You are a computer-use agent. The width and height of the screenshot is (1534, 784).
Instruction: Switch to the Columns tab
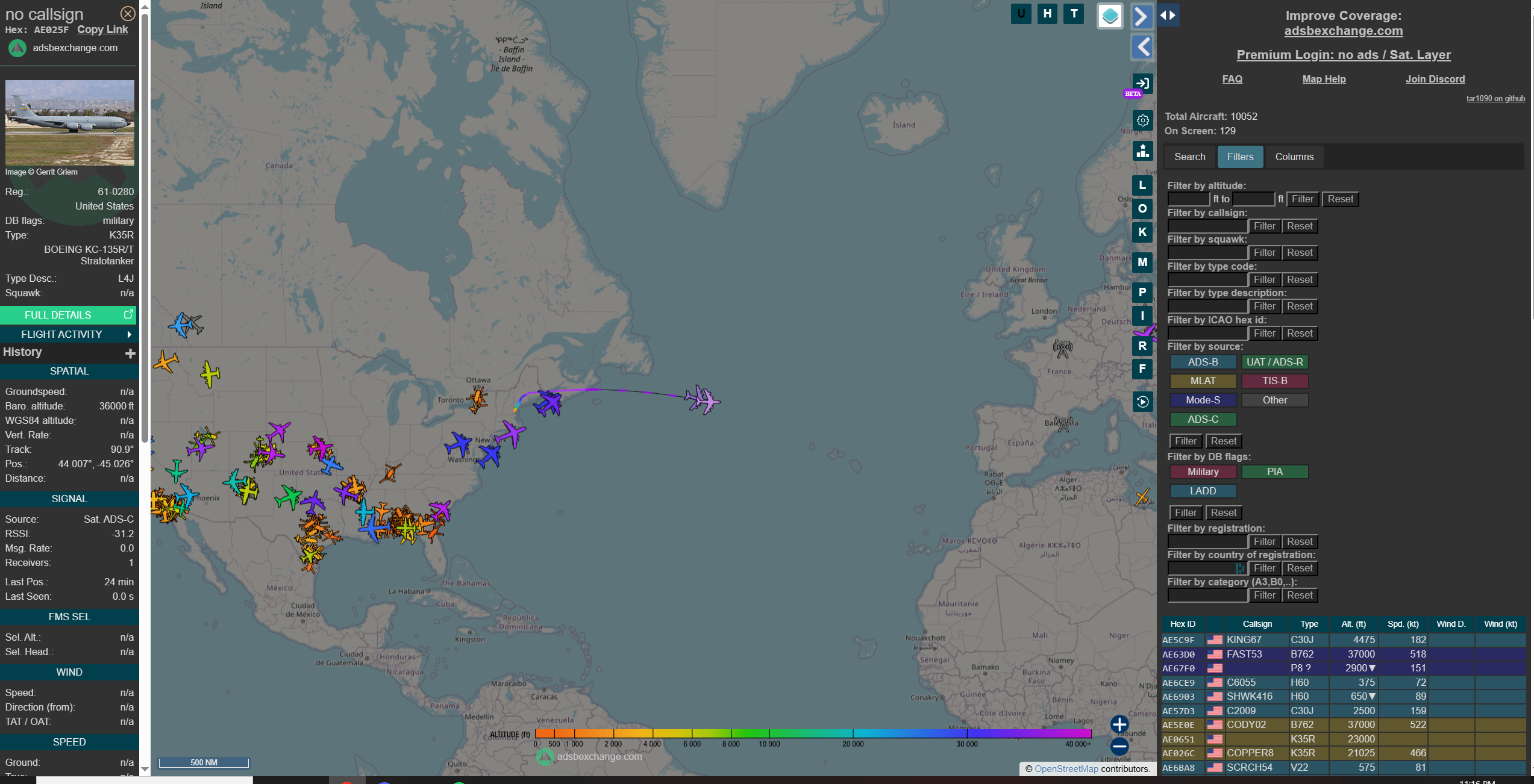(1294, 157)
